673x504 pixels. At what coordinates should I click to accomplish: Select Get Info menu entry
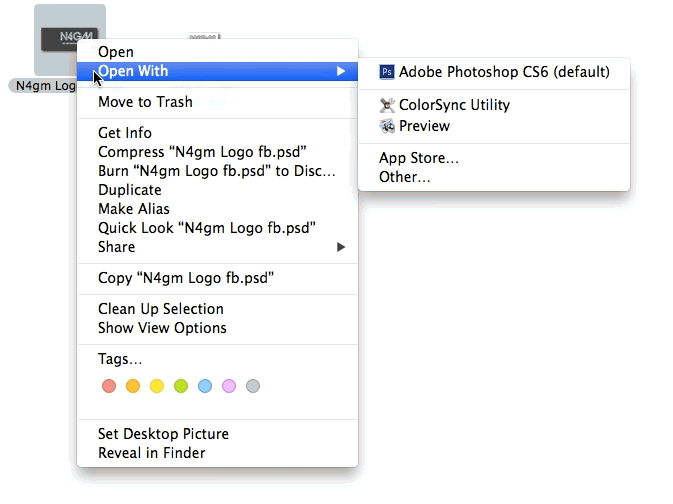click(x=125, y=133)
